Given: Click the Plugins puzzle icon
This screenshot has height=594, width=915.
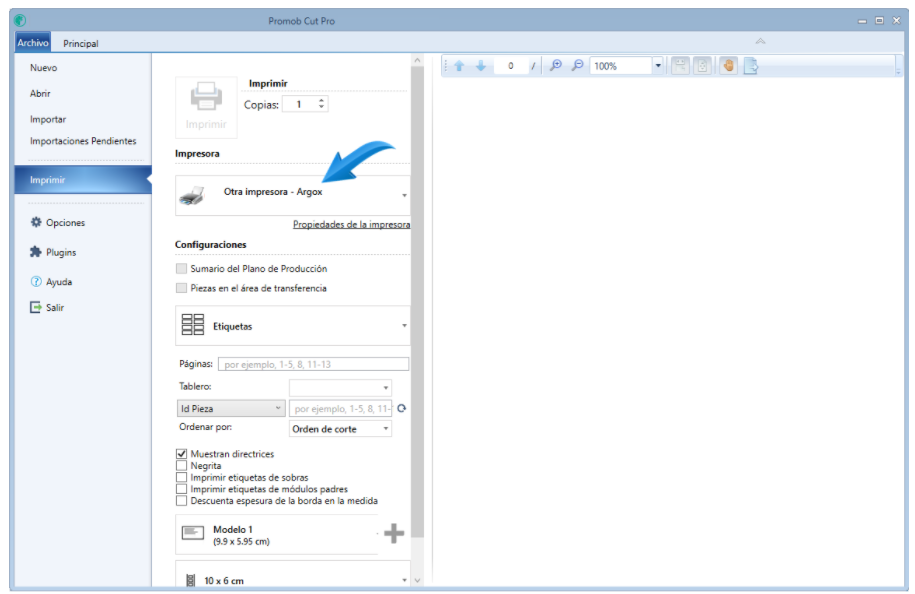Looking at the screenshot, I should pyautogui.click(x=36, y=252).
